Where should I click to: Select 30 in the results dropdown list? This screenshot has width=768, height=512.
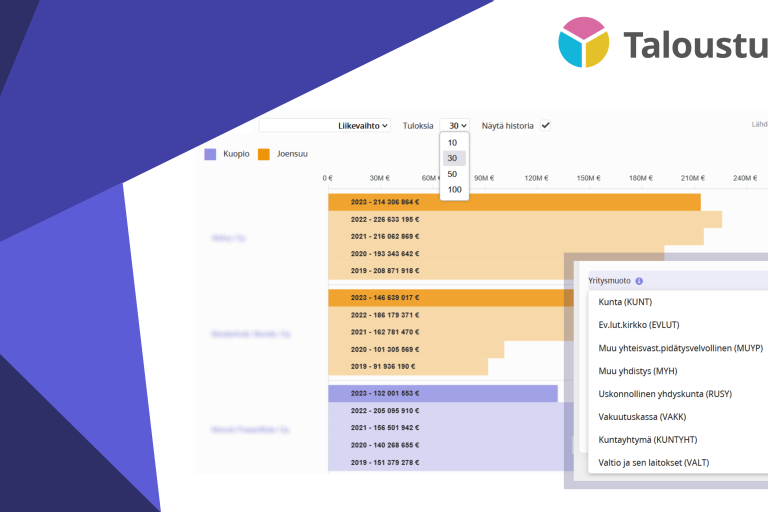[x=454, y=158]
